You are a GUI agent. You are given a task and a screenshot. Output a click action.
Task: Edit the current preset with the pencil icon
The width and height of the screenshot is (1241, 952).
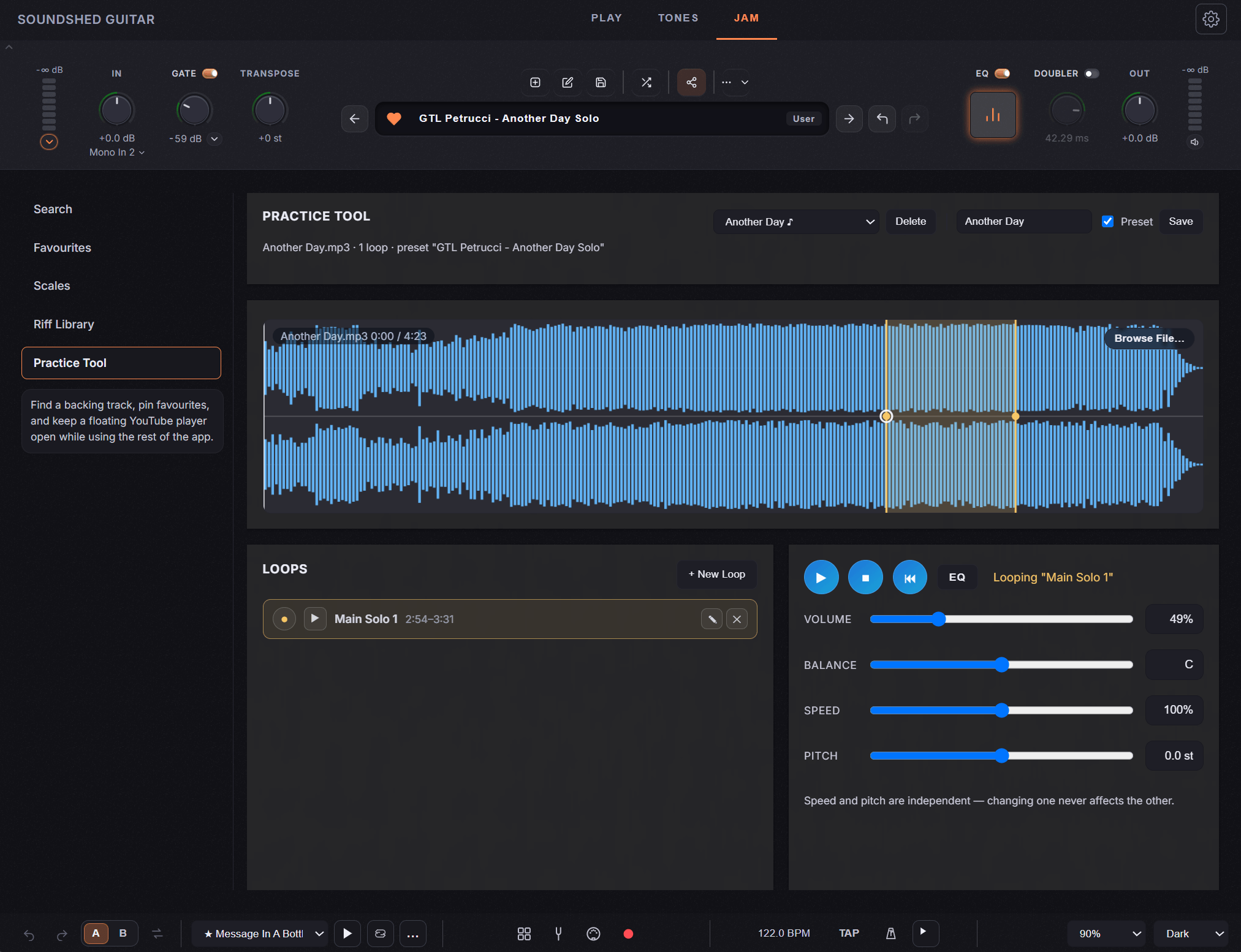point(567,82)
